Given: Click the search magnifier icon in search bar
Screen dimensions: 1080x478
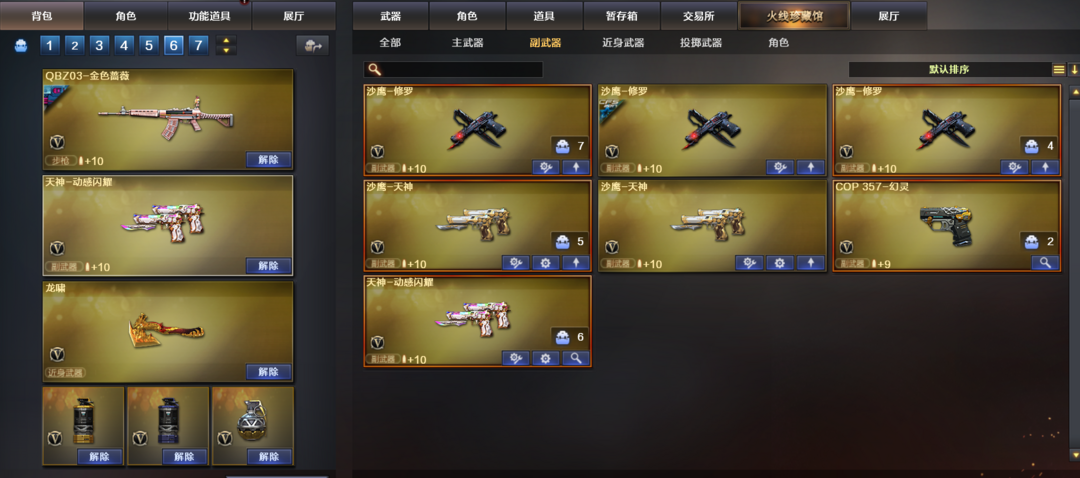Looking at the screenshot, I should 374,70.
